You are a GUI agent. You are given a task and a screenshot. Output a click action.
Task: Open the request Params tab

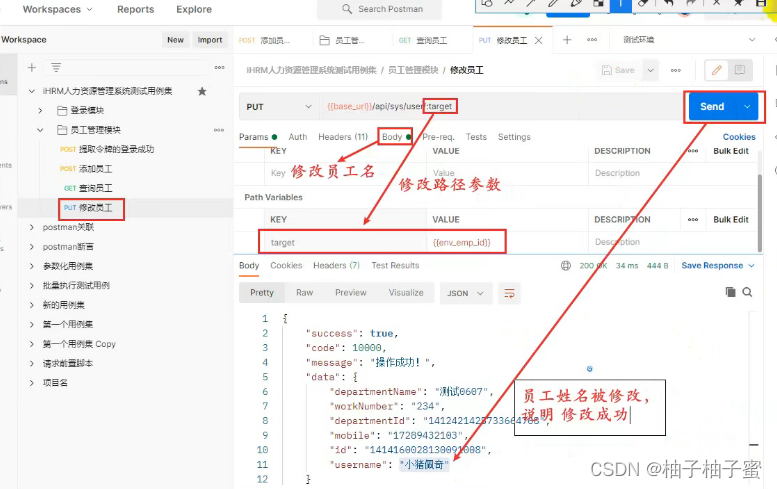(258, 137)
